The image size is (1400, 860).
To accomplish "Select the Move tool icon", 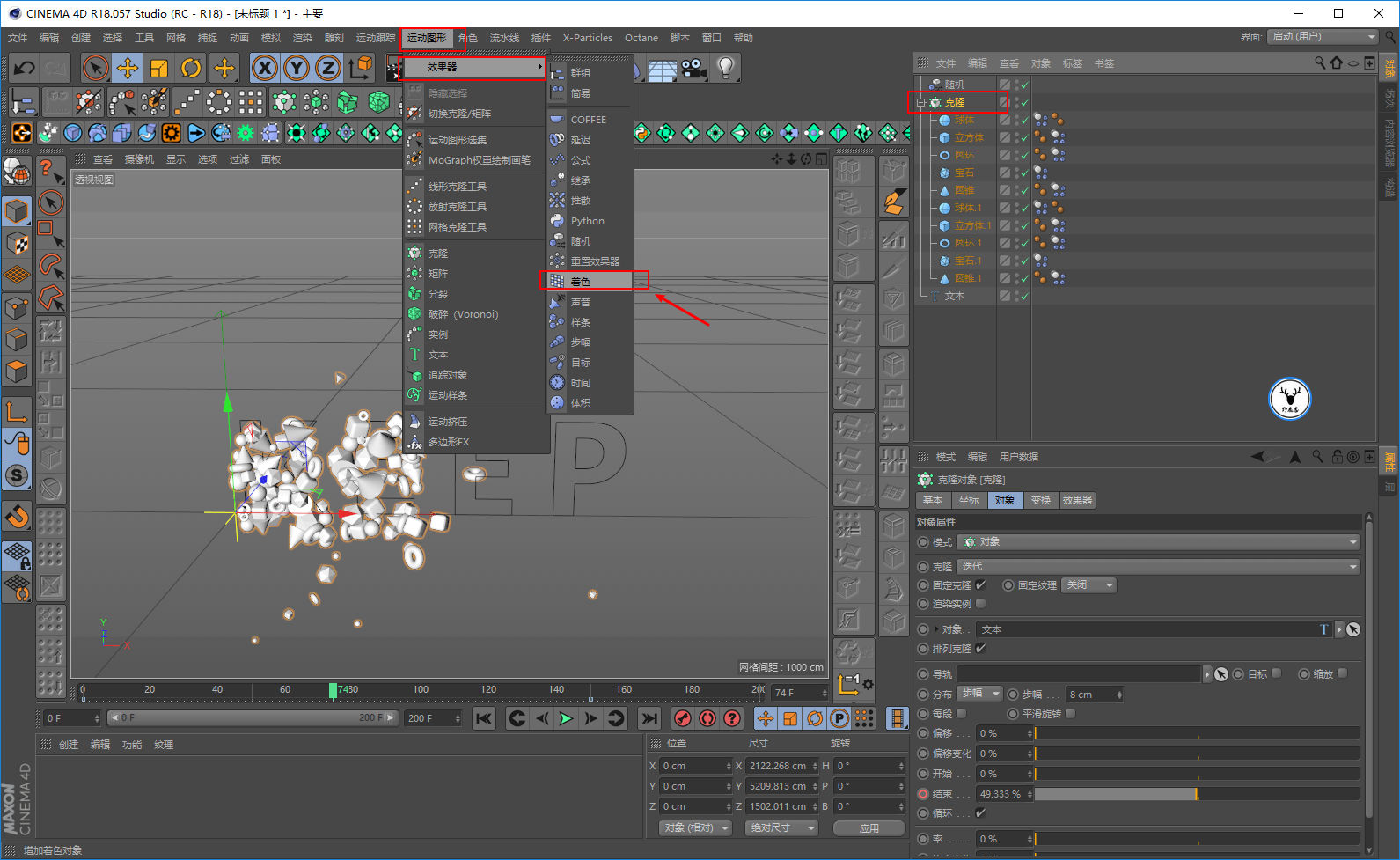I will (128, 68).
